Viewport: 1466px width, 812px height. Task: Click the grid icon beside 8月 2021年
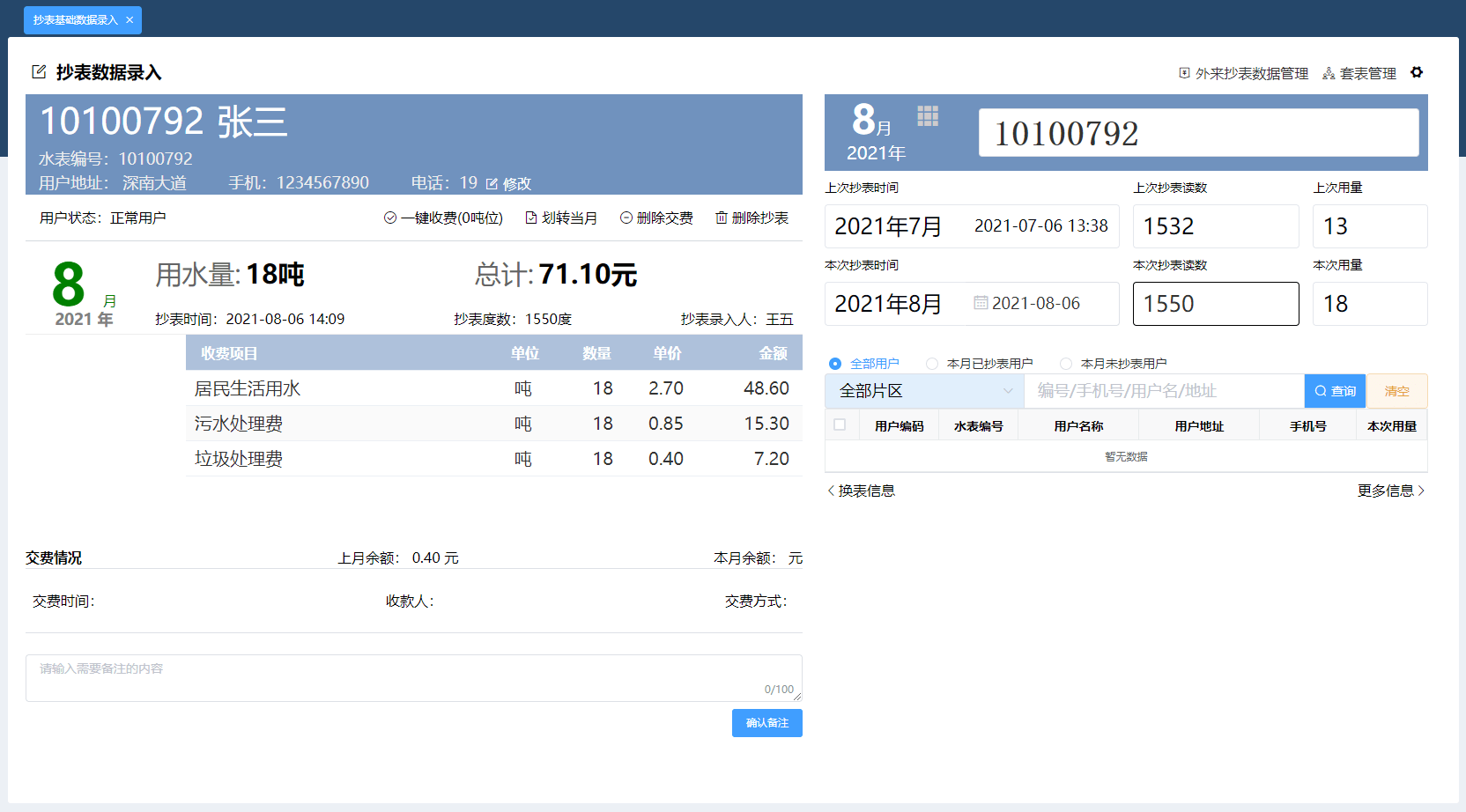click(x=927, y=115)
